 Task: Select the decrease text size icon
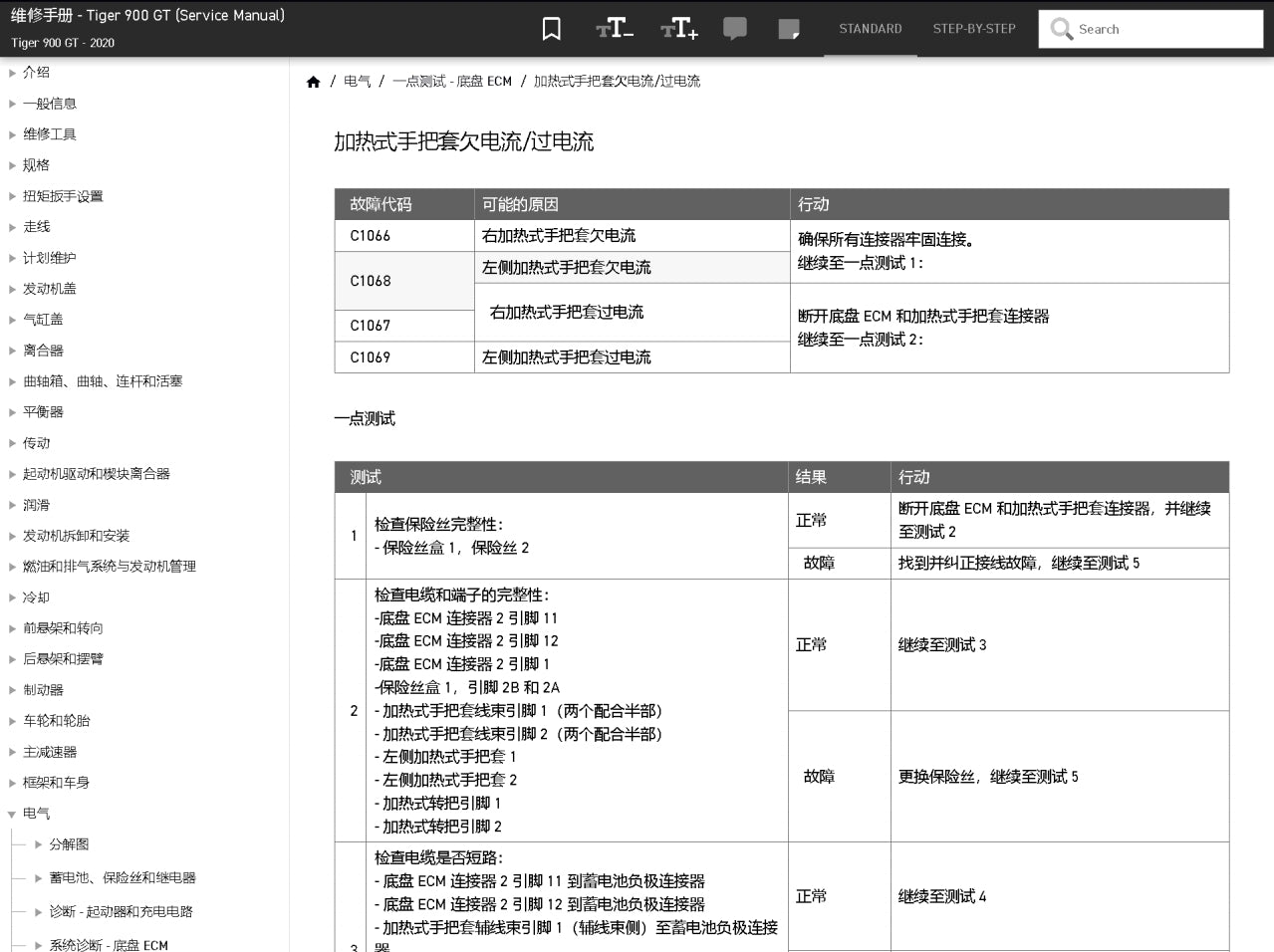(x=615, y=29)
